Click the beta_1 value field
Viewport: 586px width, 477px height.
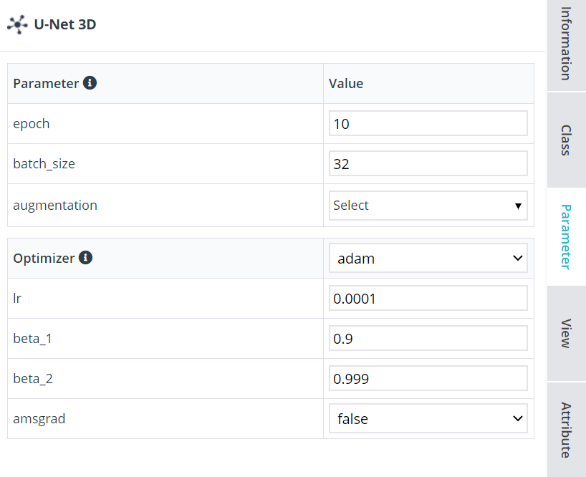click(x=428, y=338)
